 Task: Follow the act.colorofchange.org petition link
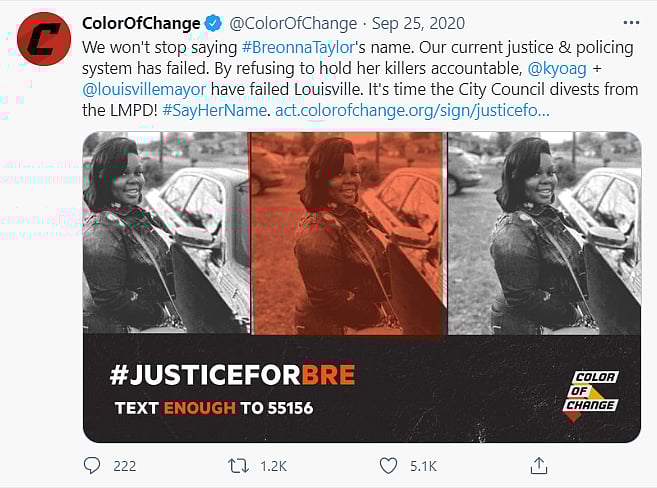point(412,111)
